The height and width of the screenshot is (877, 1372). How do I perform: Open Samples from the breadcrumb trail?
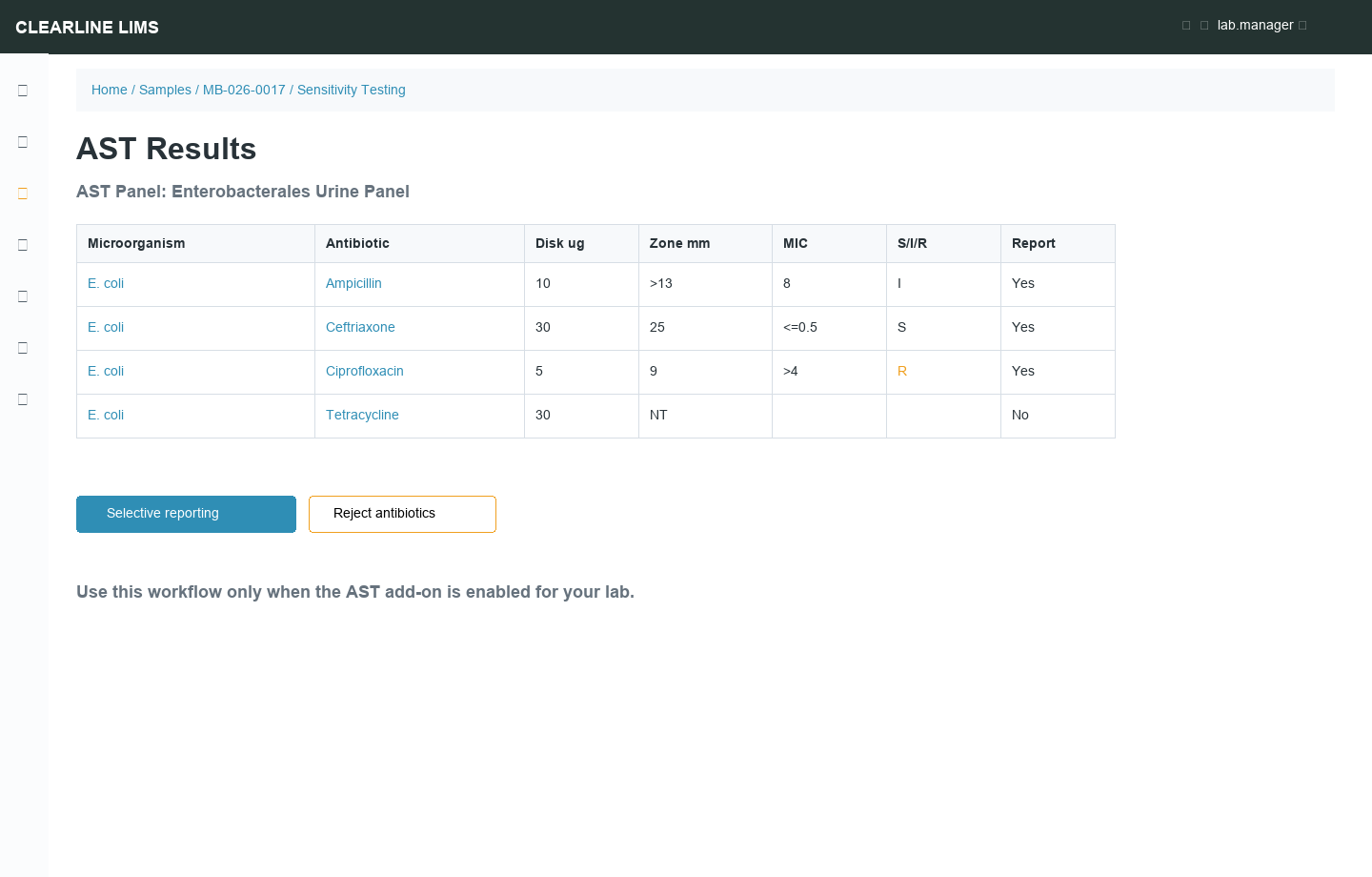tap(165, 90)
